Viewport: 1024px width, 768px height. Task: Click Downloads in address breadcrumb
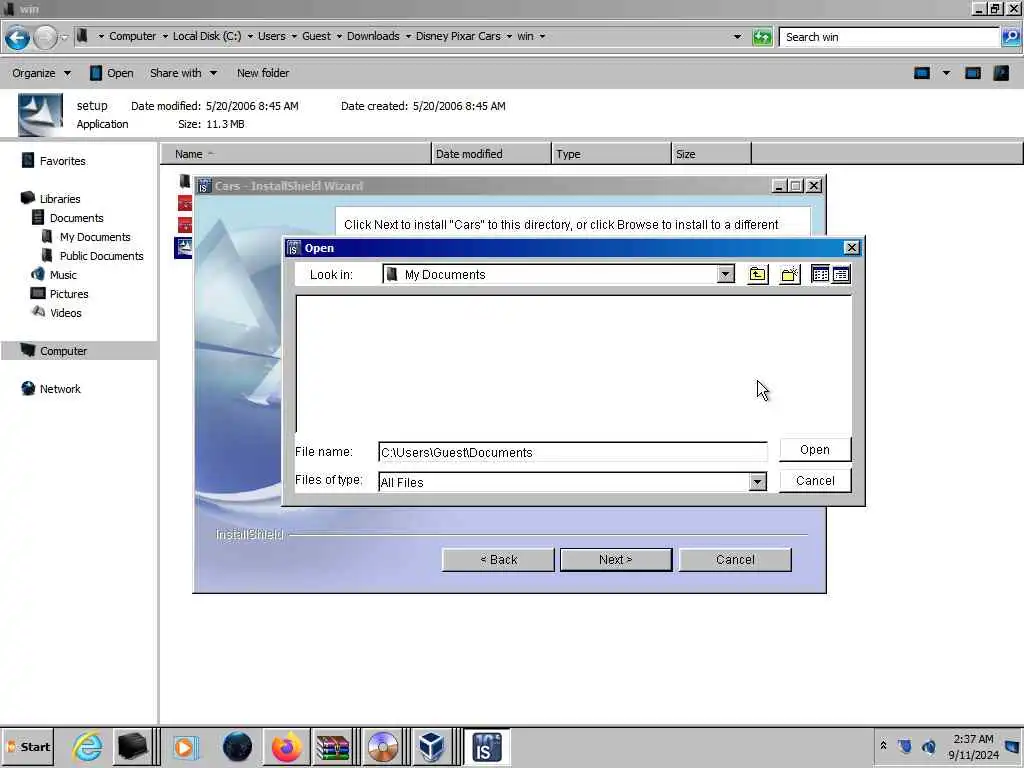pyautogui.click(x=373, y=37)
